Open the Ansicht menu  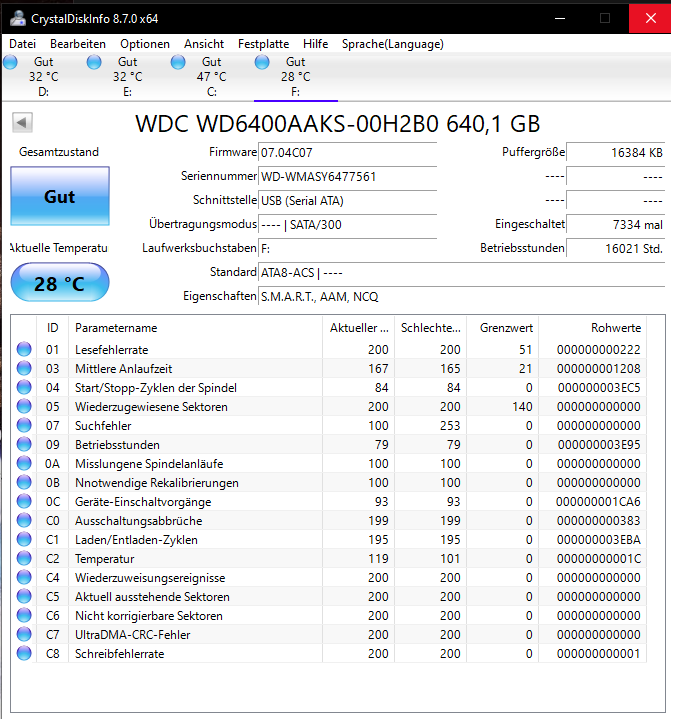click(204, 44)
